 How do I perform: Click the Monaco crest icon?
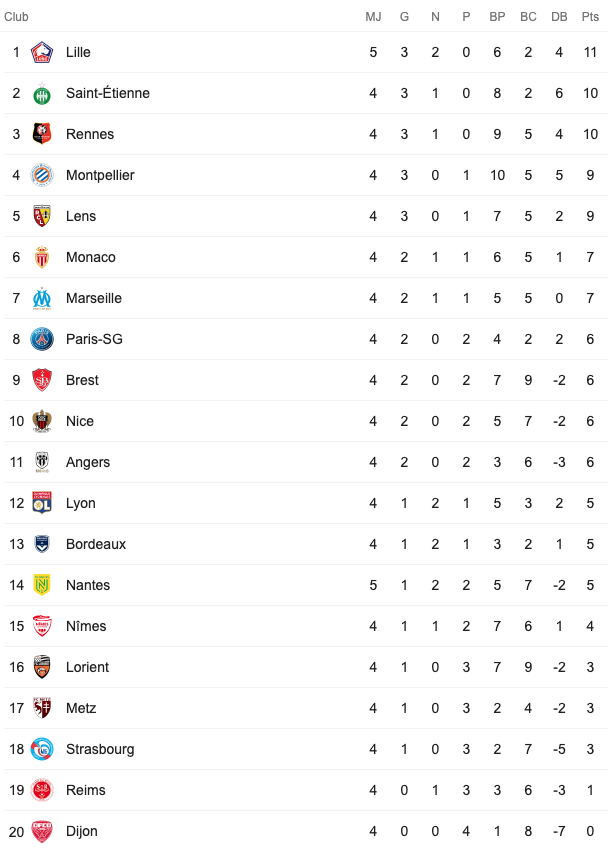[x=42, y=257]
